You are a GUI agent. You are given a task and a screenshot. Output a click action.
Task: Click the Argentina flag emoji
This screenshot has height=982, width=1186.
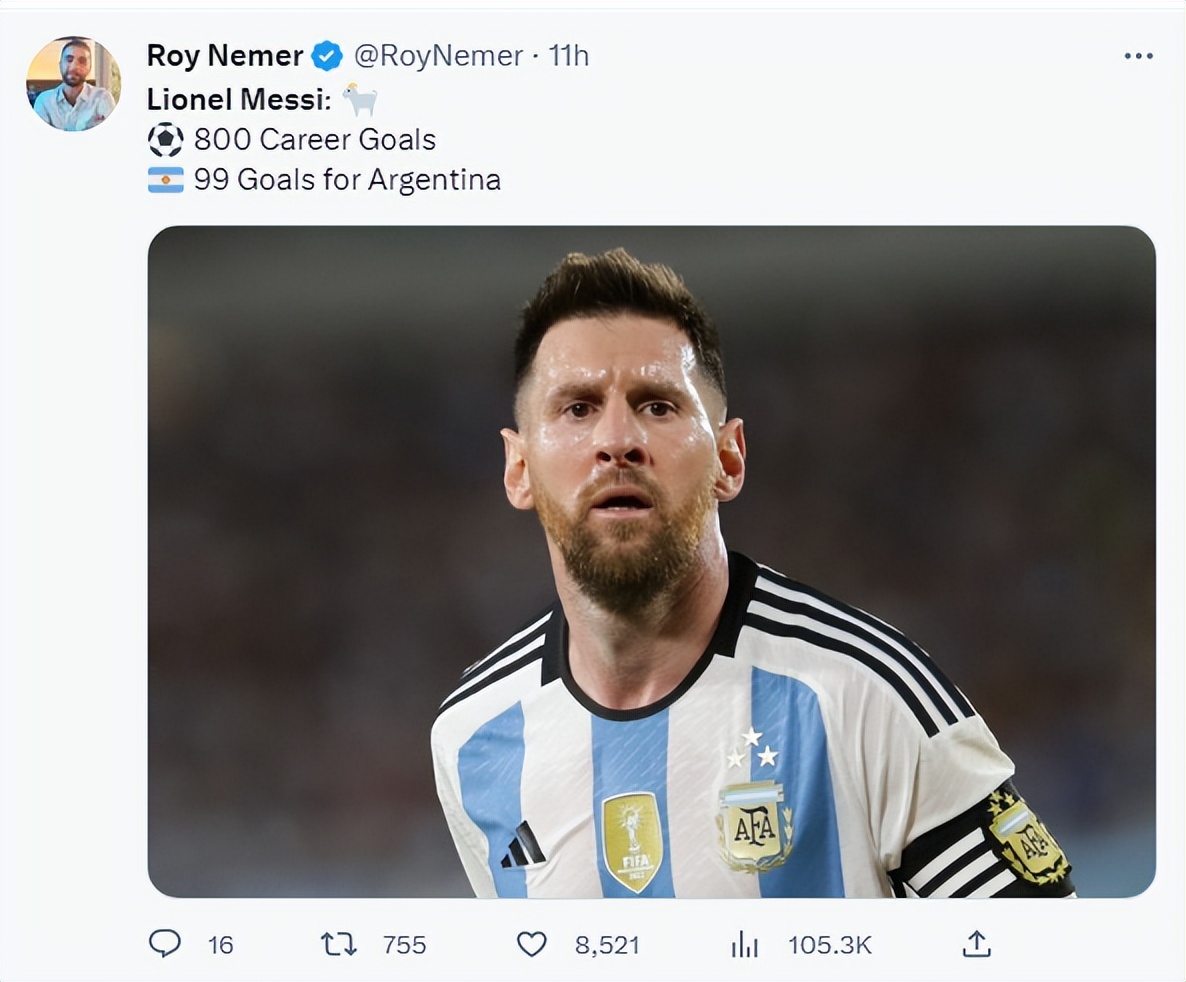[166, 180]
